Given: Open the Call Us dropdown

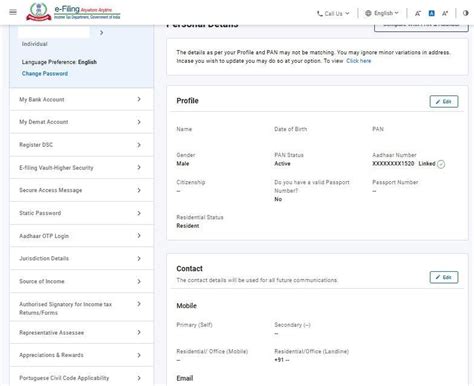Looking at the screenshot, I should click(333, 13).
